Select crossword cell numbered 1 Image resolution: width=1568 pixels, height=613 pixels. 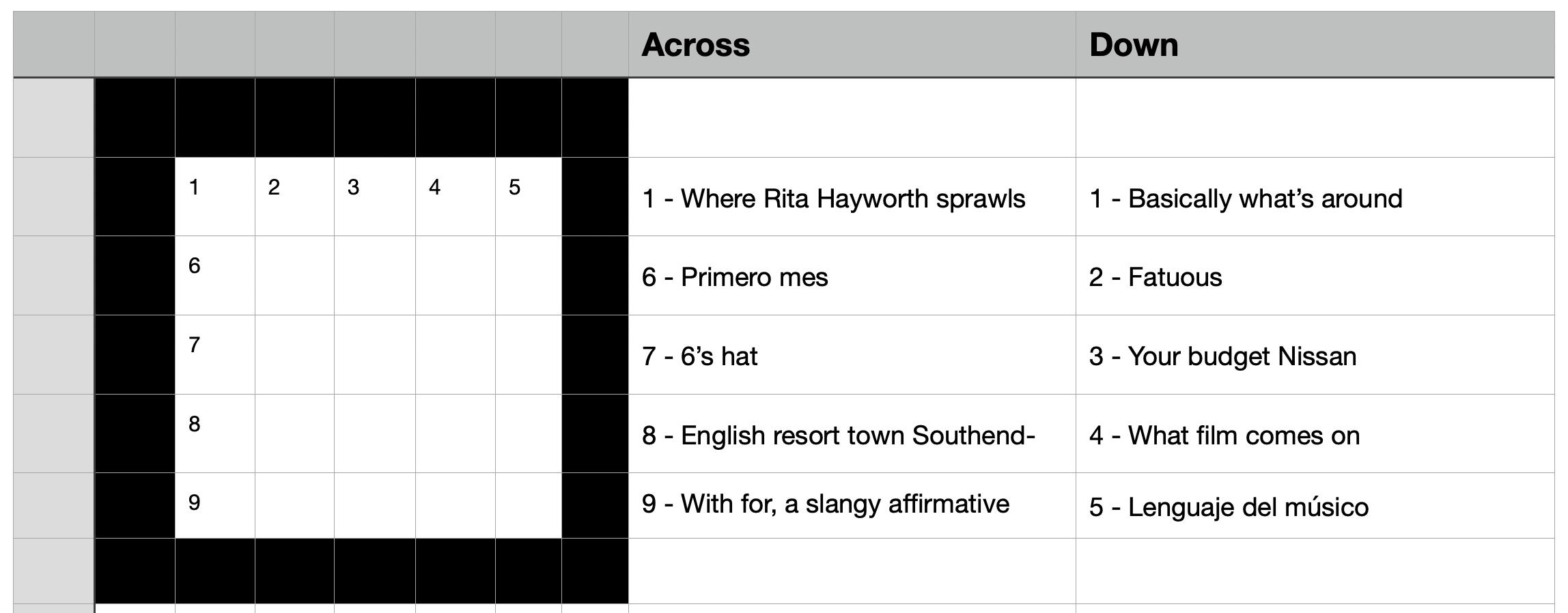215,197
